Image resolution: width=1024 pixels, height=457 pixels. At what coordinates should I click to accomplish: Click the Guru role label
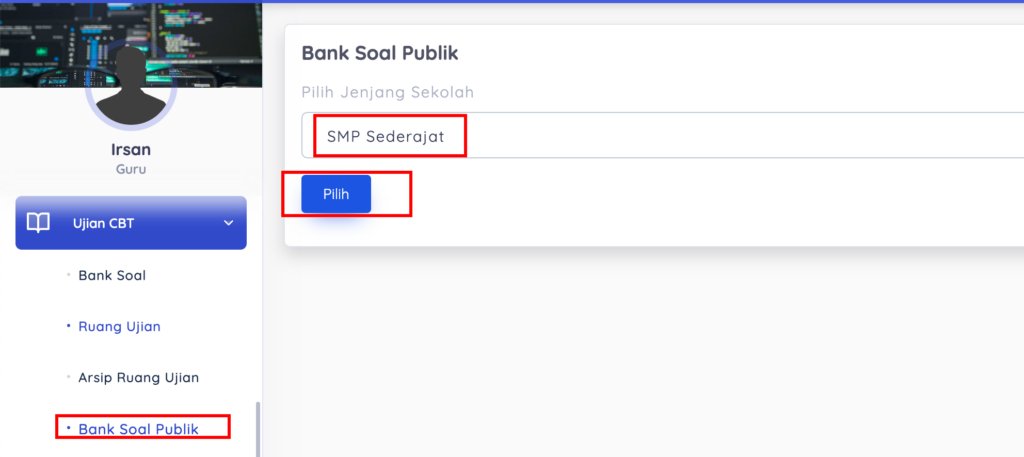pos(131,170)
